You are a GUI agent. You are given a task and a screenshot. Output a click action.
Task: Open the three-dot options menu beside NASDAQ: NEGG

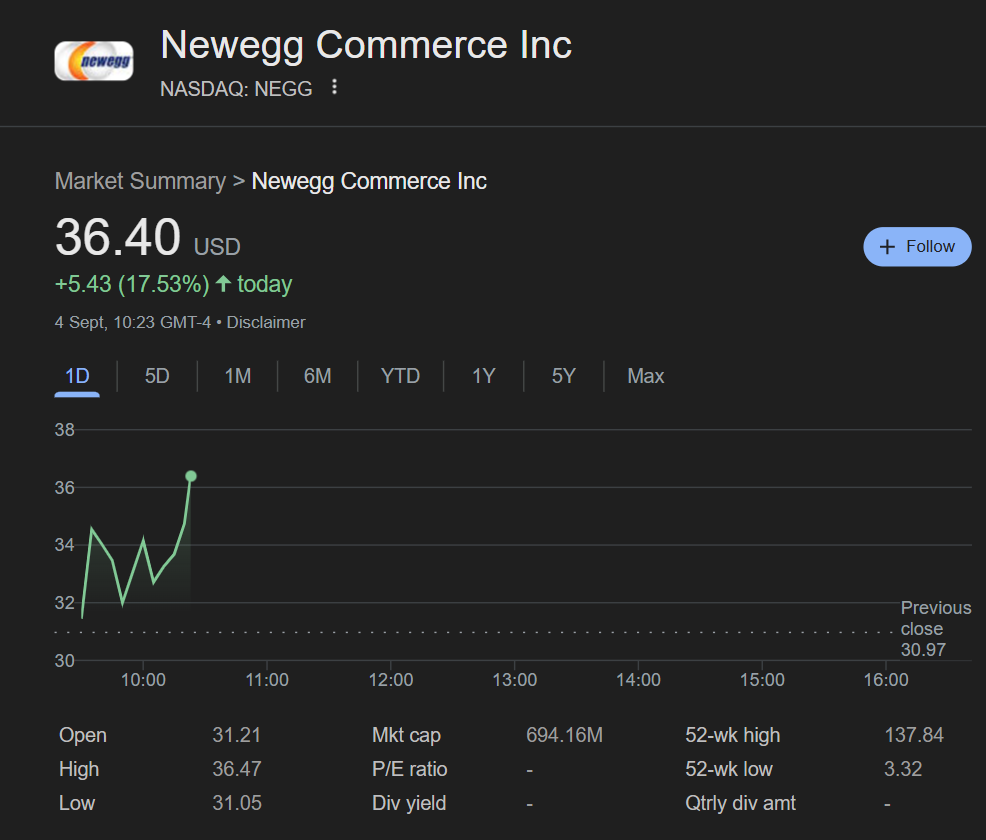coord(335,87)
